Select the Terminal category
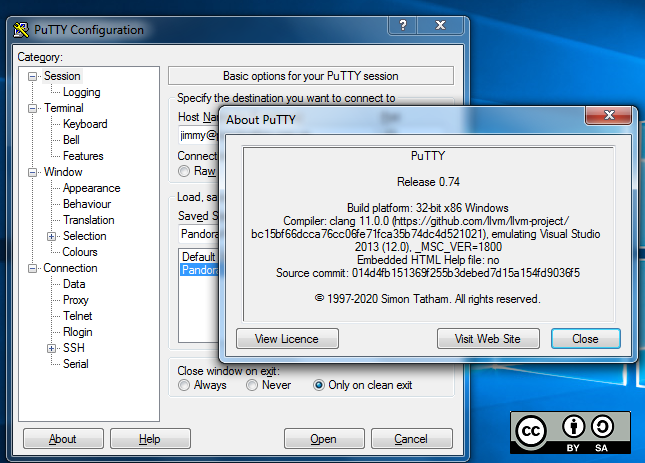Image resolution: width=645 pixels, height=463 pixels. (x=64, y=108)
